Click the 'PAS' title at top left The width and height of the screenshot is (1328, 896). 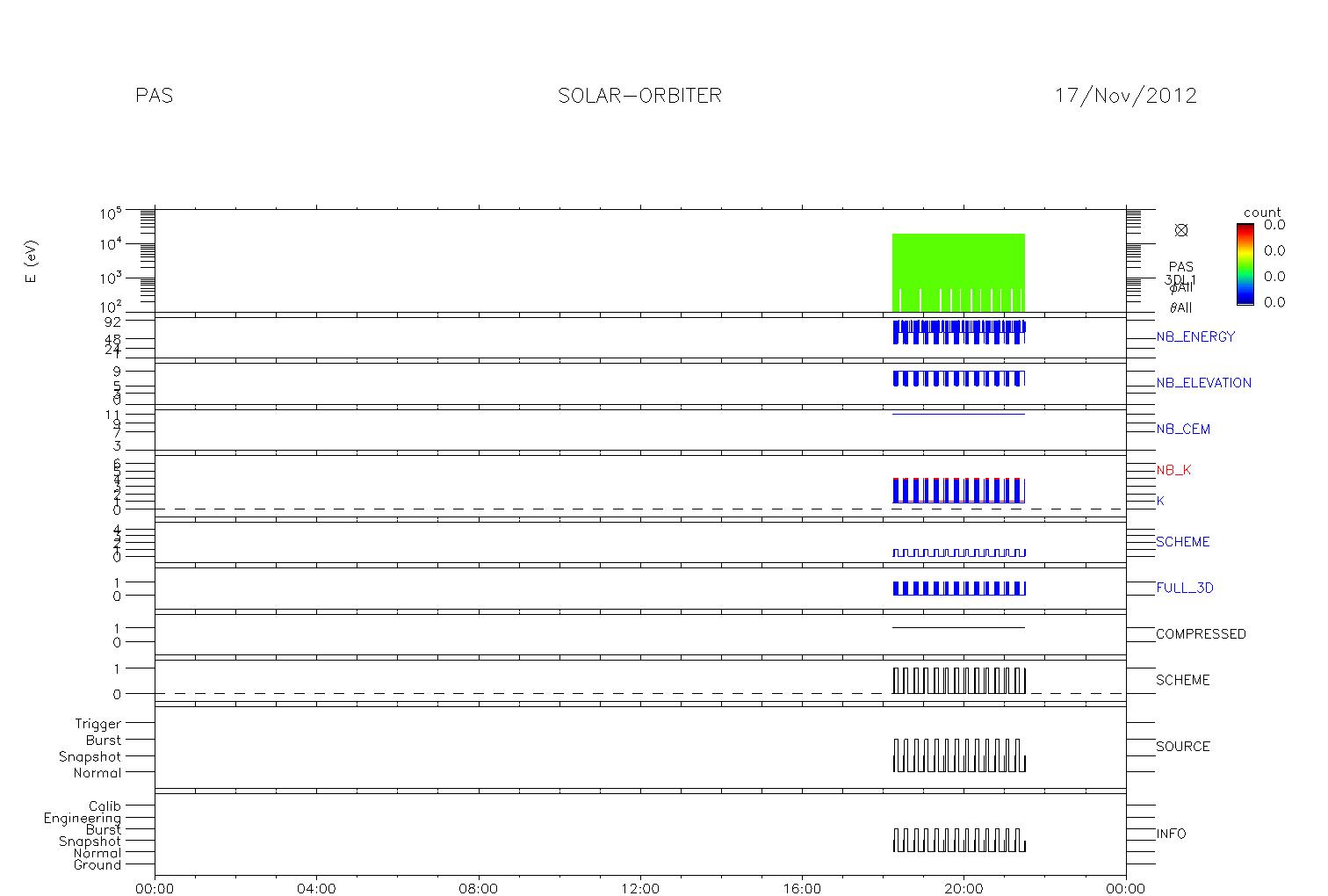coord(155,96)
